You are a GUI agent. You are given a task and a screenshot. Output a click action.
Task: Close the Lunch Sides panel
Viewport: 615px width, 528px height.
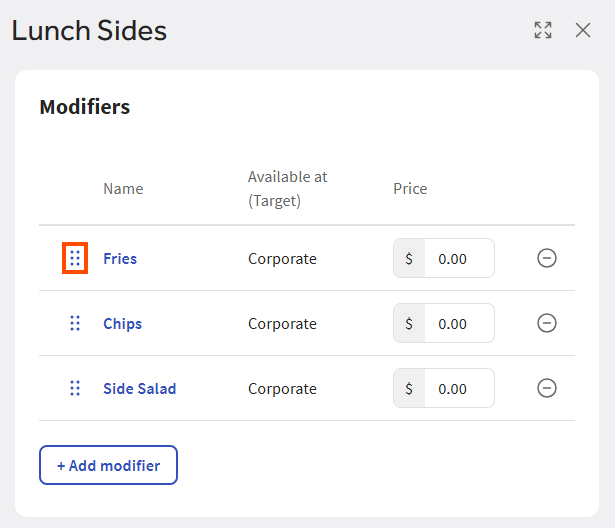click(583, 30)
